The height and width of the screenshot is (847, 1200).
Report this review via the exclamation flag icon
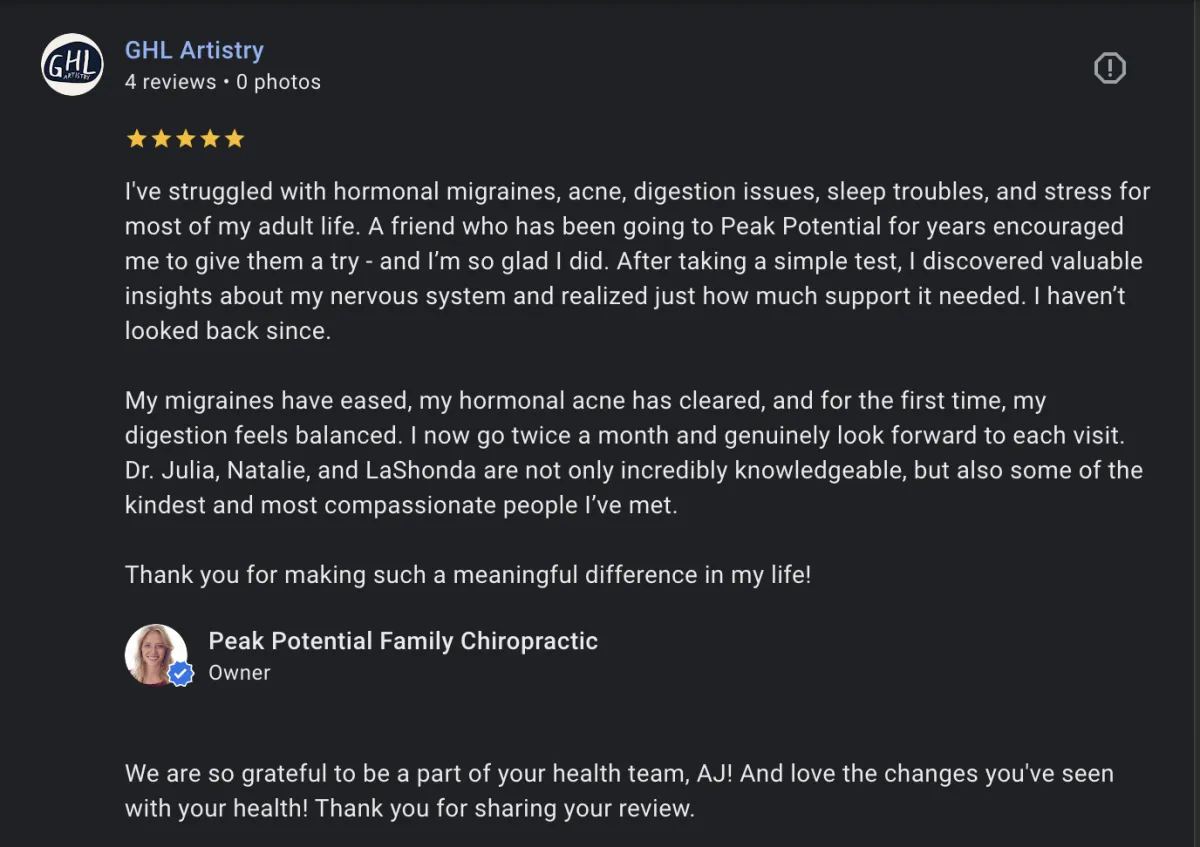click(x=1110, y=68)
